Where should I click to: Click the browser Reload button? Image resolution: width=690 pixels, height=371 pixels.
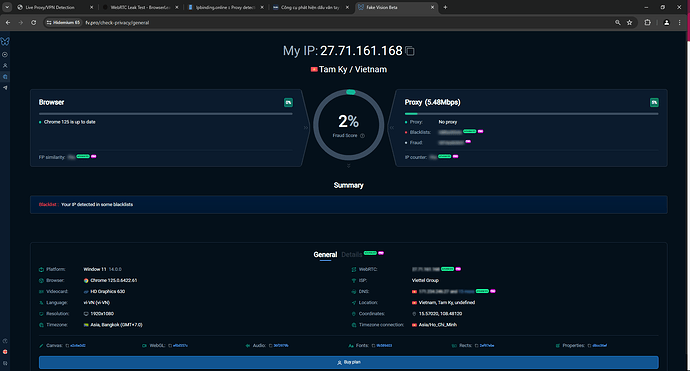(x=33, y=22)
